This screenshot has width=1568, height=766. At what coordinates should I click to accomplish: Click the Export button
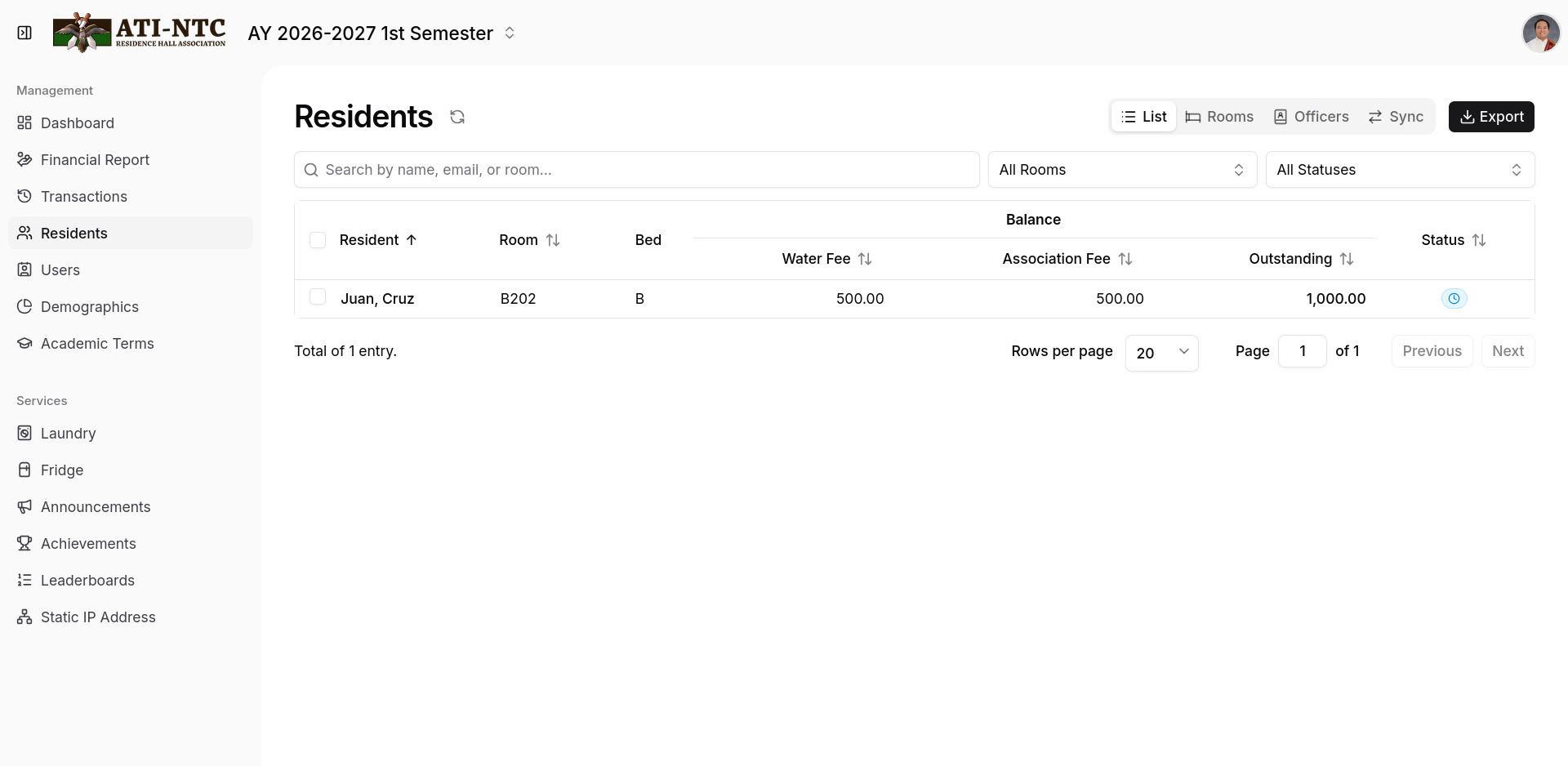(1491, 117)
